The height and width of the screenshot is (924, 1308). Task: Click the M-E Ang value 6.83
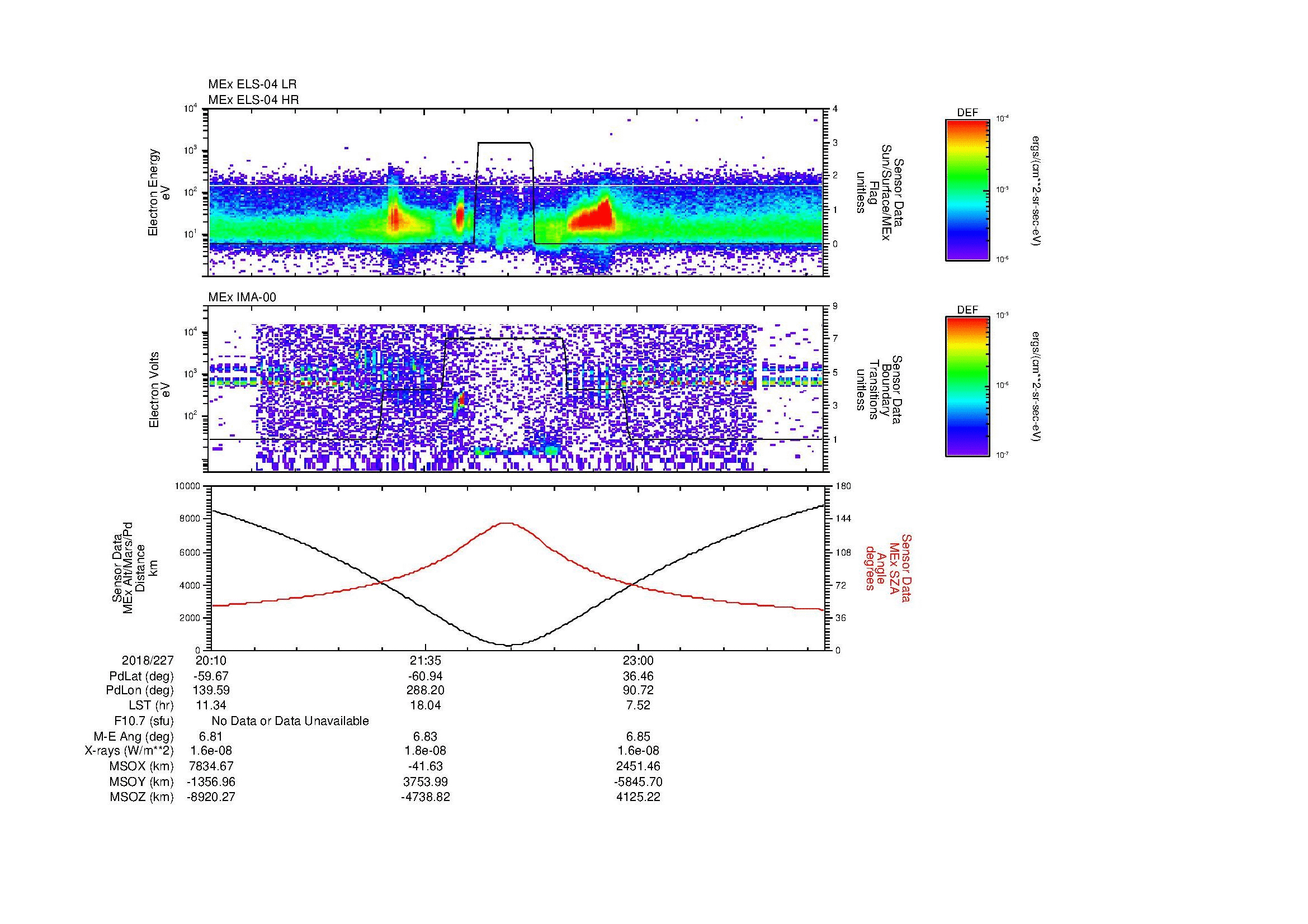tap(425, 737)
